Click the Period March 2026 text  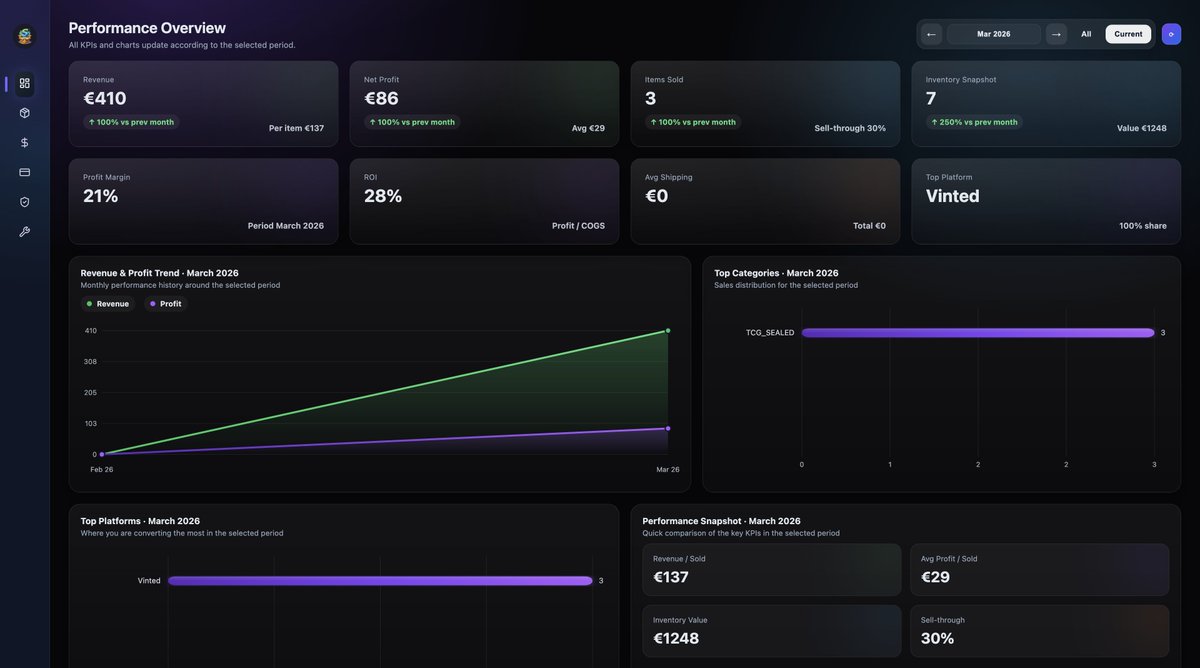coord(286,226)
